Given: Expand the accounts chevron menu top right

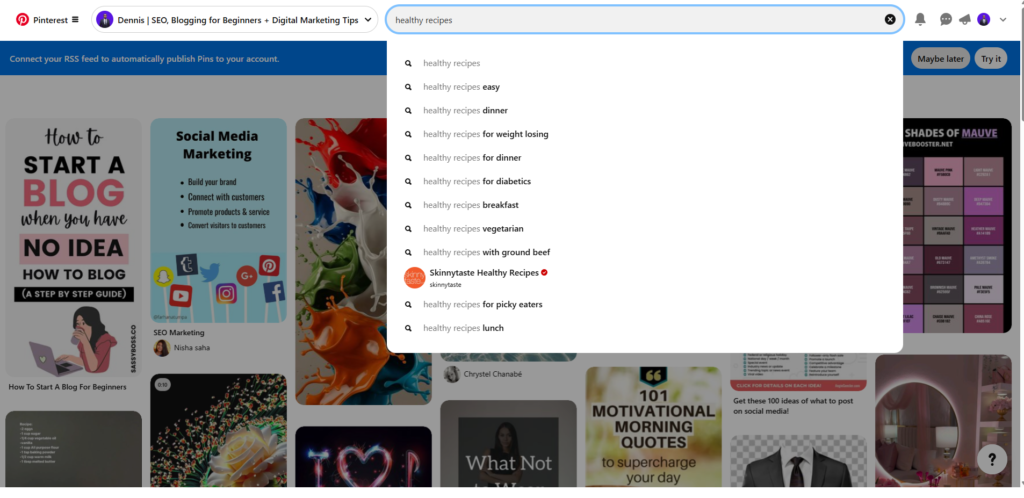Looking at the screenshot, I should pyautogui.click(x=1003, y=20).
